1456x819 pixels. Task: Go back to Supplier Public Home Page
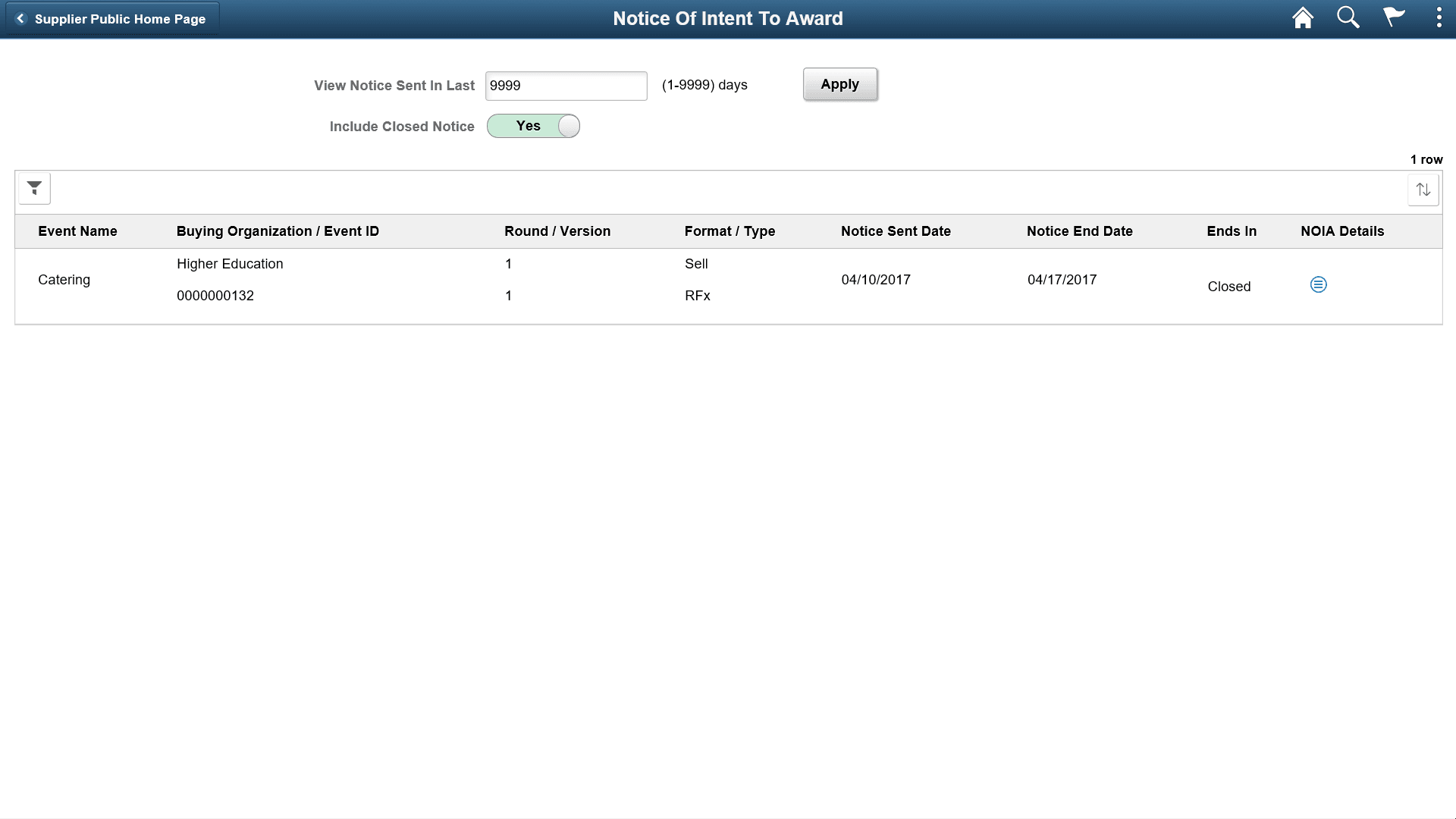pos(112,19)
